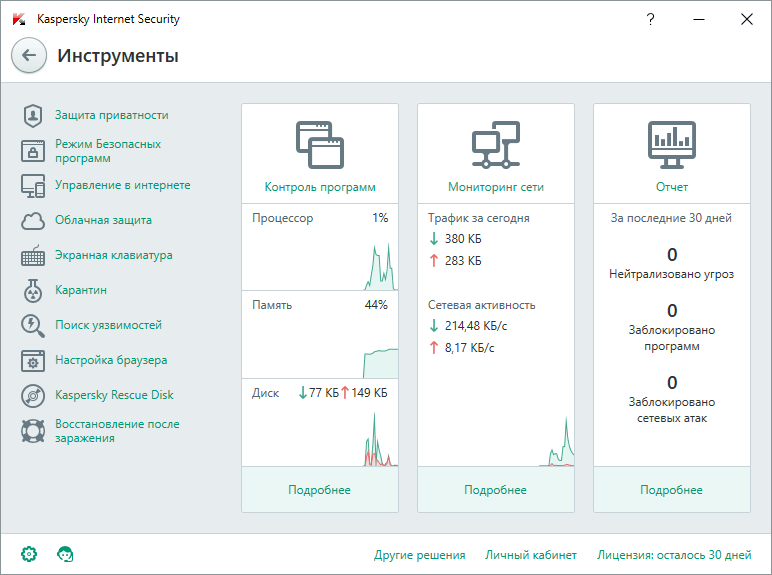This screenshot has width=772, height=575.
Task: Open Отчет title link
Action: [672, 187]
